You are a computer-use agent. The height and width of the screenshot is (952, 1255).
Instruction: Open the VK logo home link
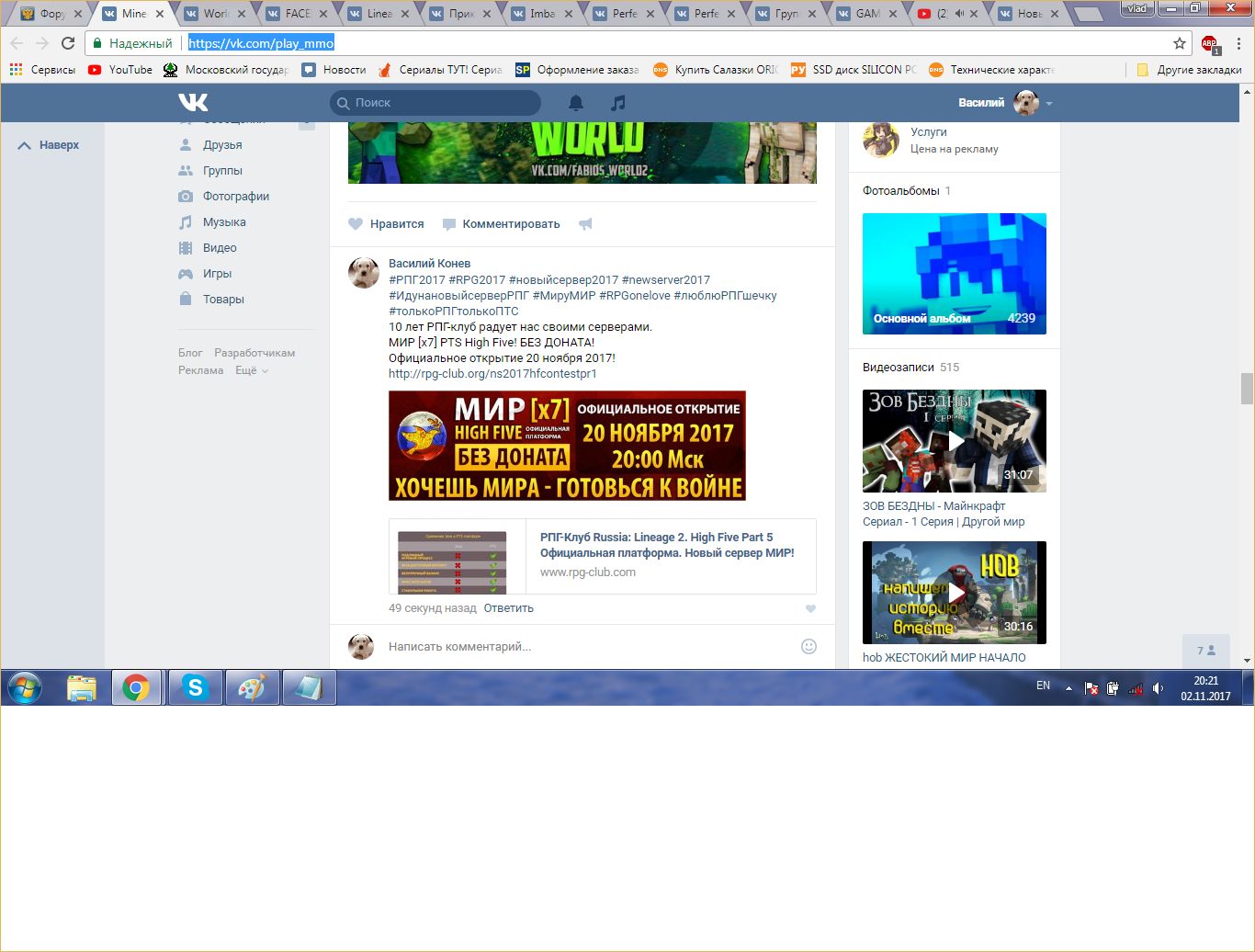(193, 102)
